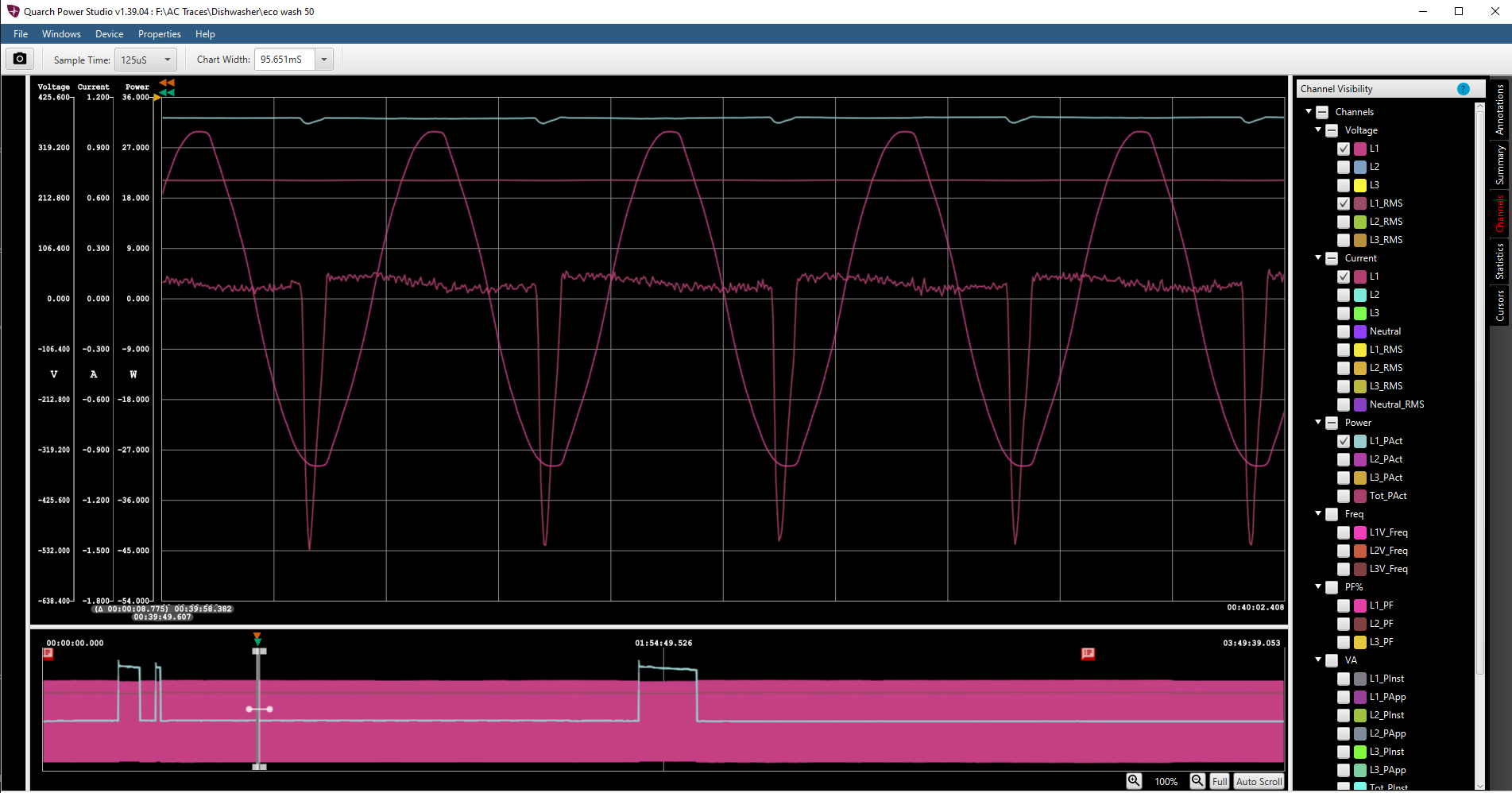
Task: Collapse the Channels tree root
Action: [x=1309, y=111]
